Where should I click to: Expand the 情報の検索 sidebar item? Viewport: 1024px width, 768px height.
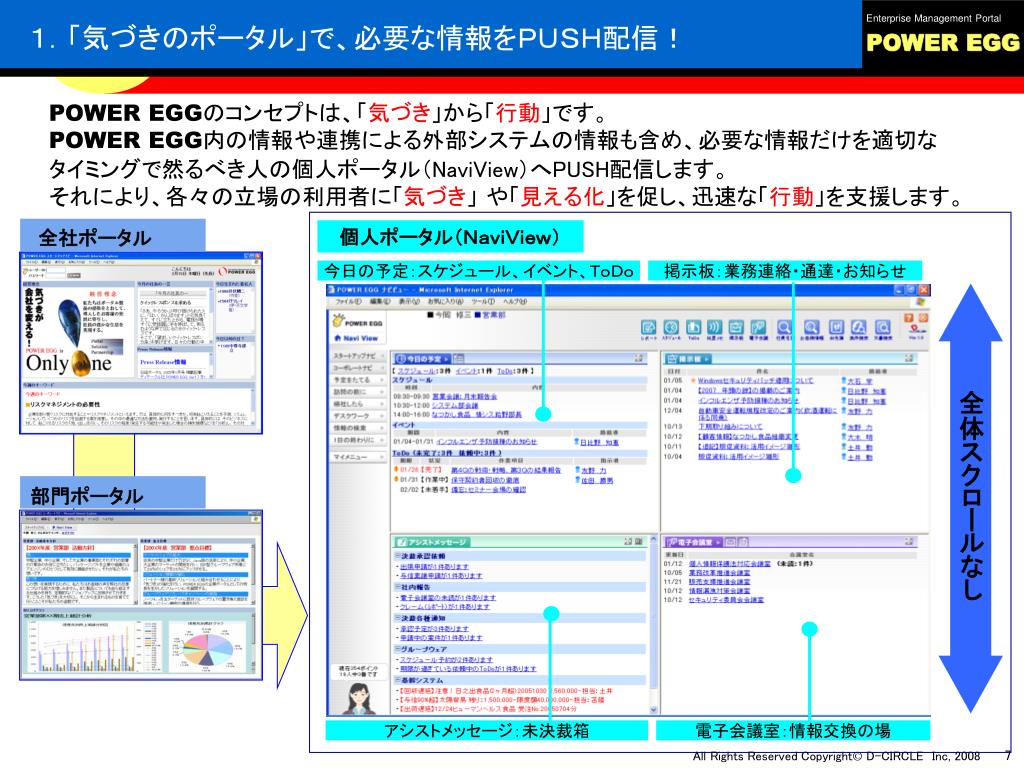coord(359,428)
